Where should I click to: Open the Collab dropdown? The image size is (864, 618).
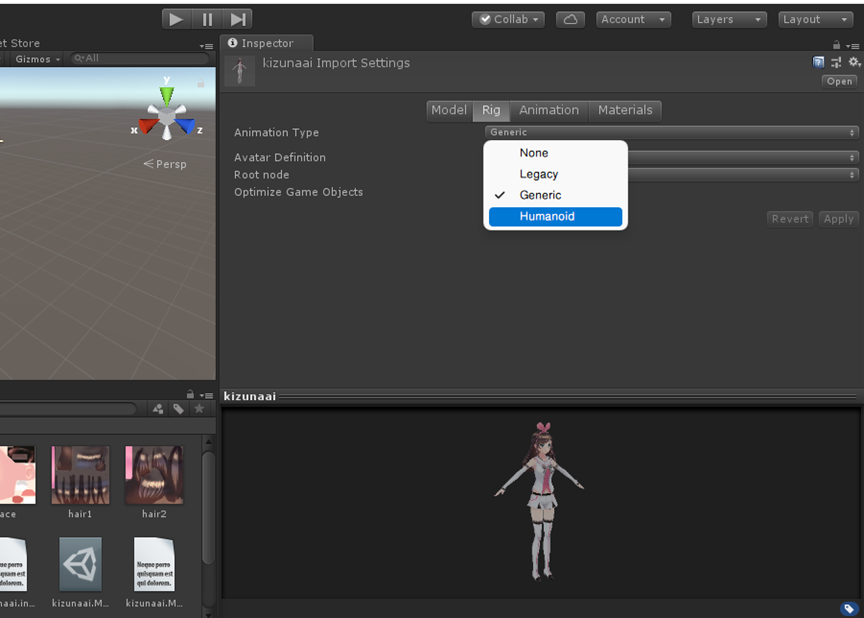pos(508,19)
